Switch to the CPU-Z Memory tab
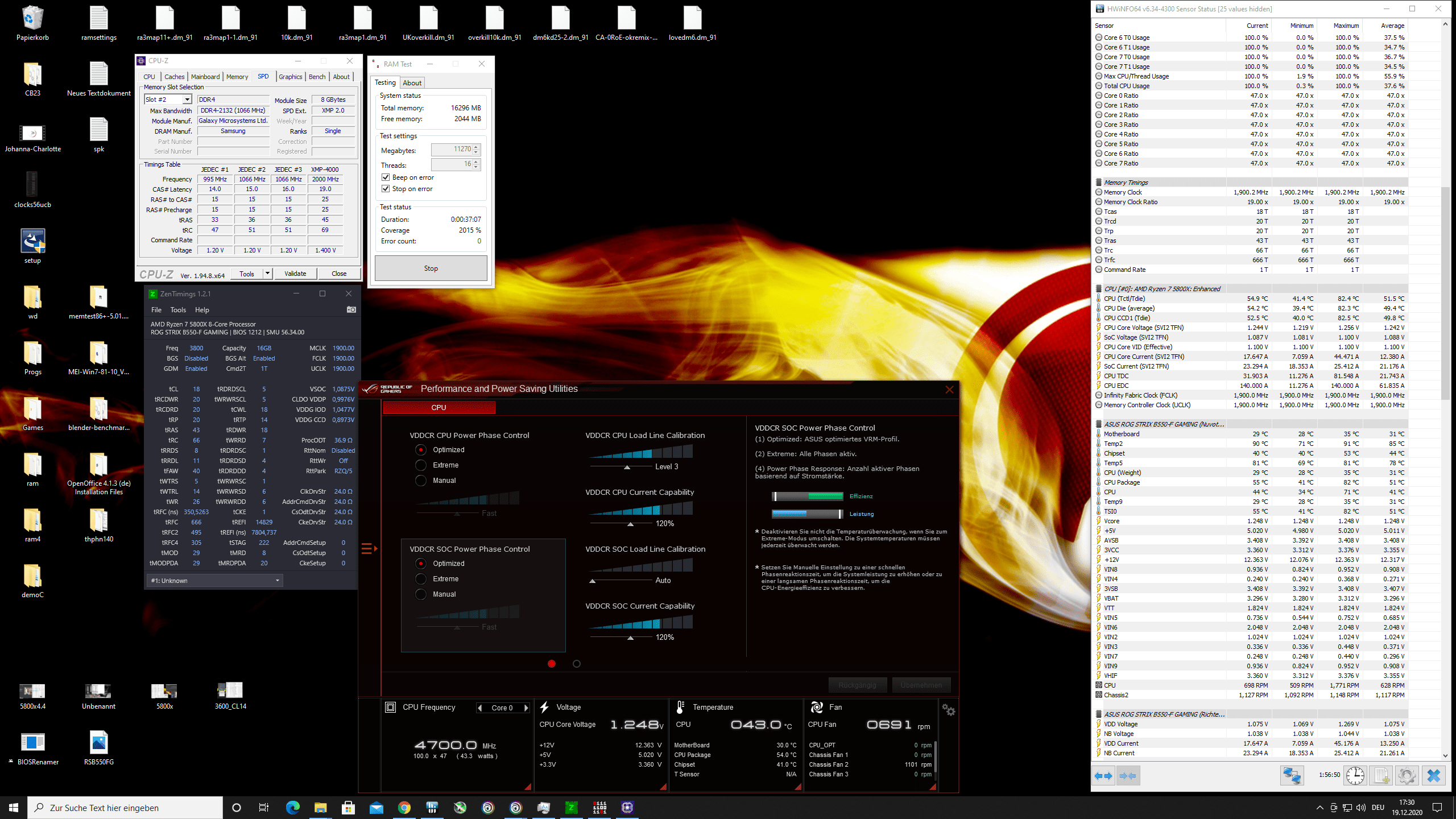This screenshot has height=819, width=1456. click(x=237, y=77)
